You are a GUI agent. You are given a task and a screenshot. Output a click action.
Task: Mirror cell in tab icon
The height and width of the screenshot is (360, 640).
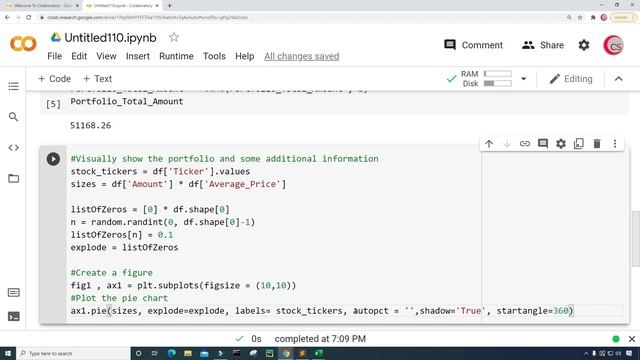coord(579,144)
